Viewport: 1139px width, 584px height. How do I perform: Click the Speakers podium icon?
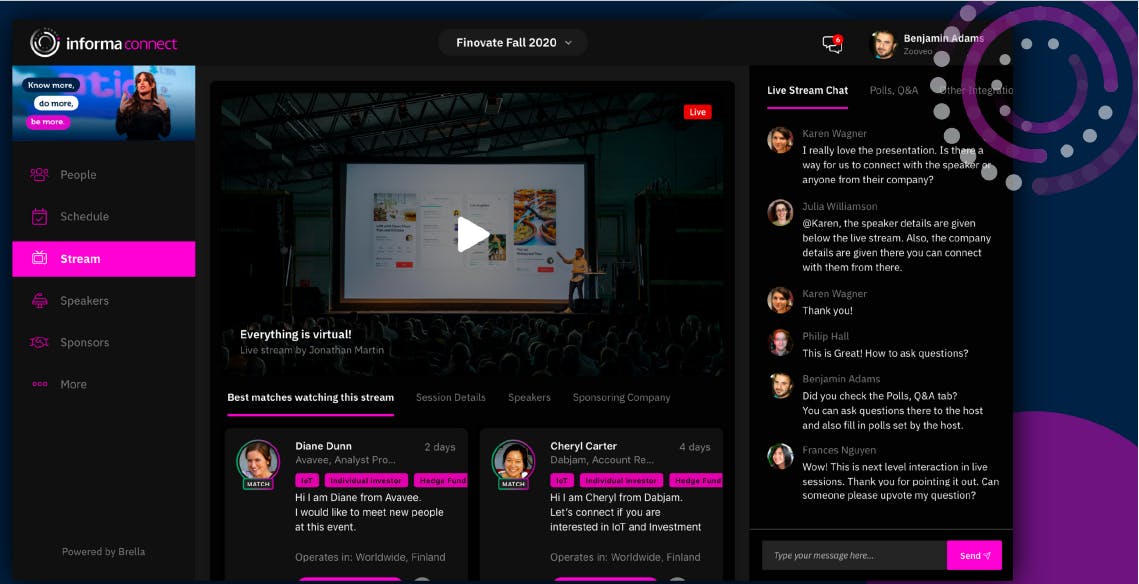point(40,301)
